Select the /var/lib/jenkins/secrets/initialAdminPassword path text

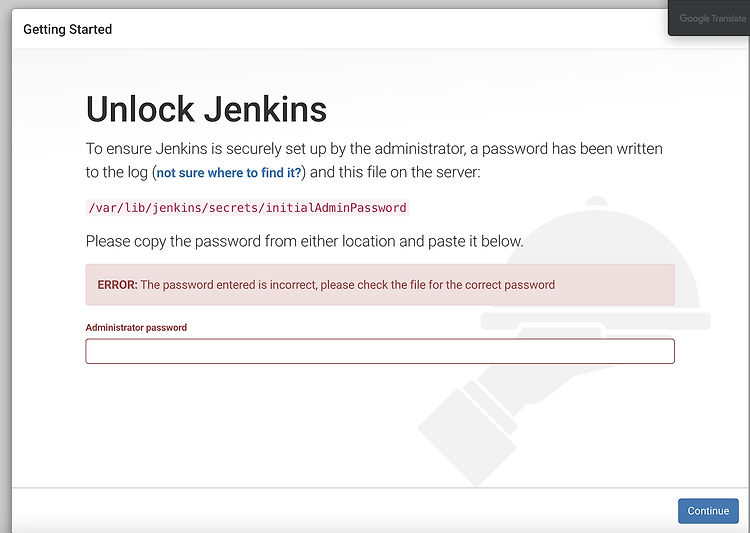[247, 208]
